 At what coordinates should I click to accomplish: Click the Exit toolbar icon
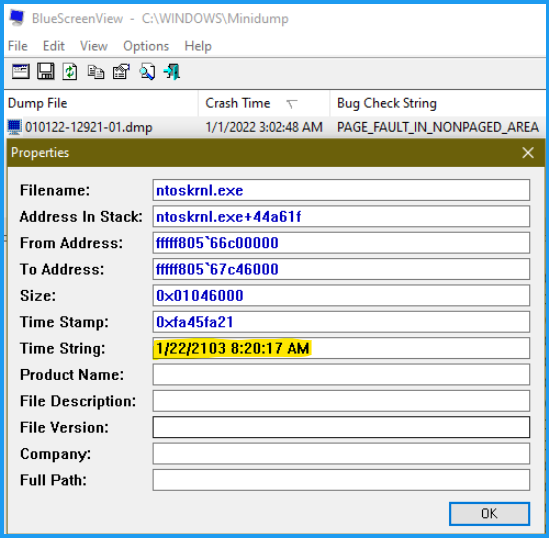(x=172, y=72)
